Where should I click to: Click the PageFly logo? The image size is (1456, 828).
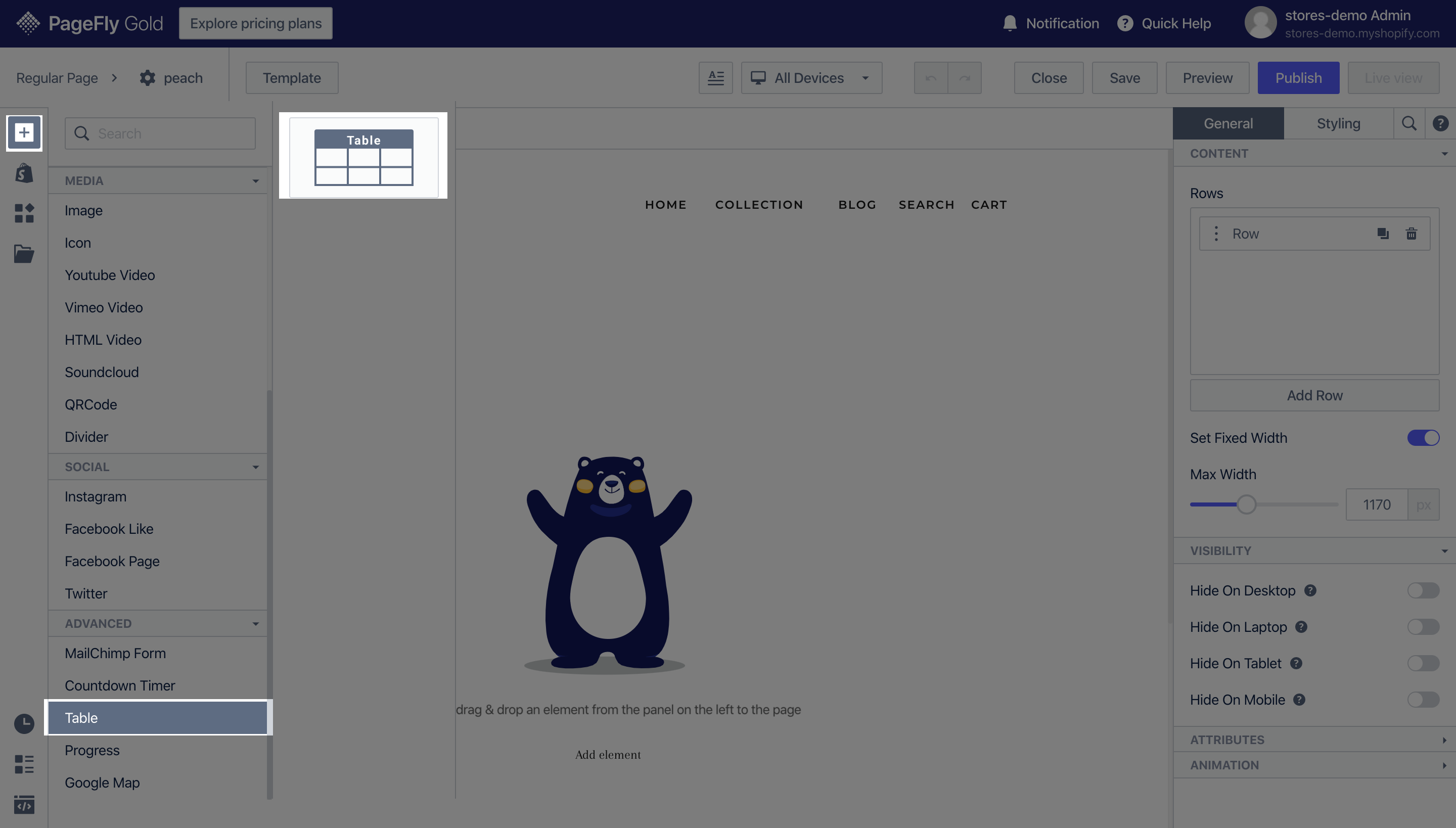89,23
